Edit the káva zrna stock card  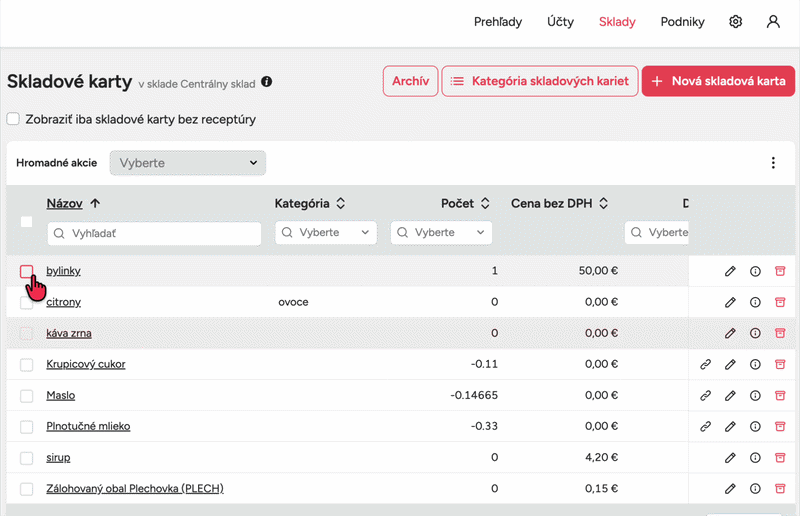pos(730,333)
